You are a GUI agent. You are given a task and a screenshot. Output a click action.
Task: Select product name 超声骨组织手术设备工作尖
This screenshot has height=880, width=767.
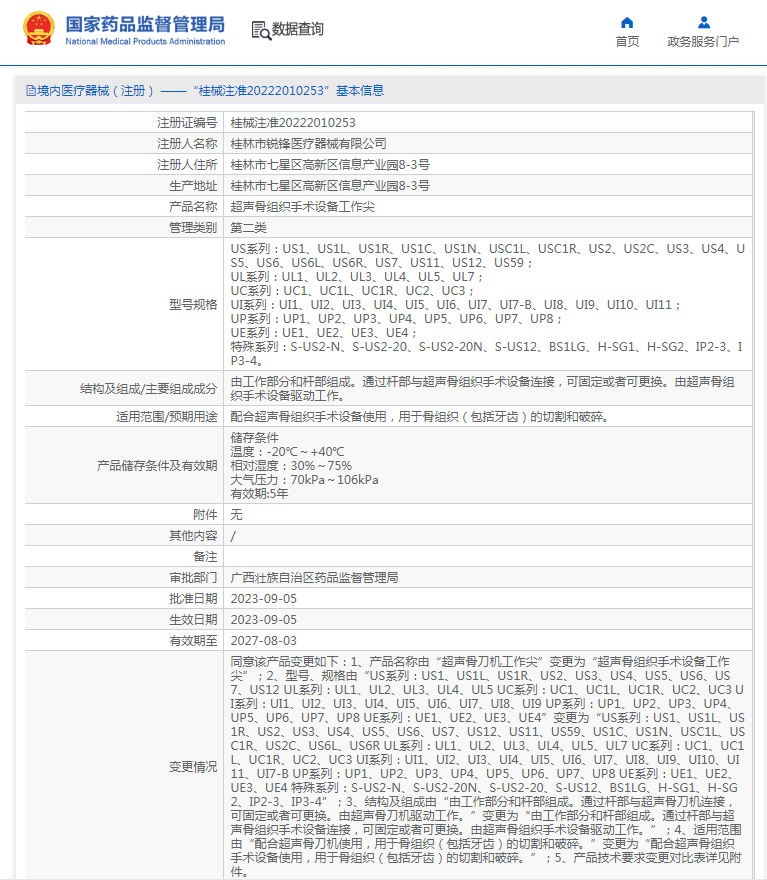(x=302, y=207)
